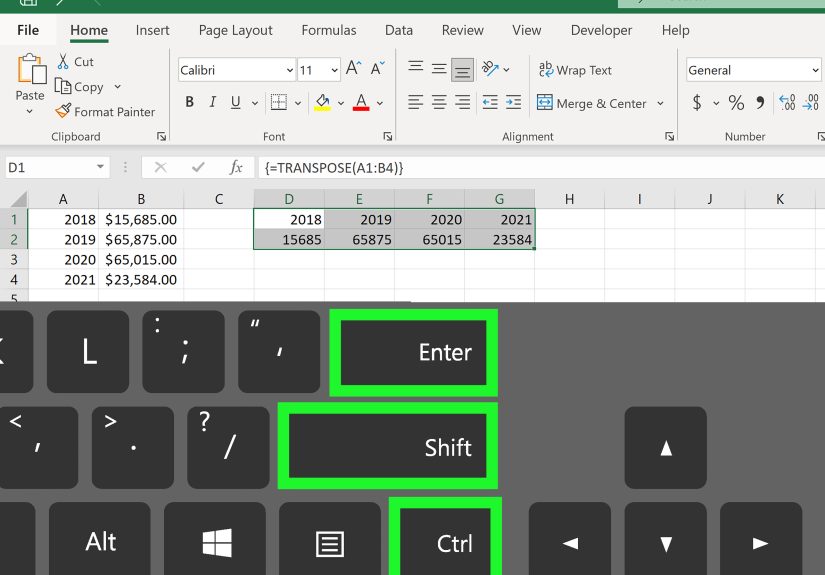
Task: Open Alignment settings dialog launcher
Action: [x=669, y=137]
